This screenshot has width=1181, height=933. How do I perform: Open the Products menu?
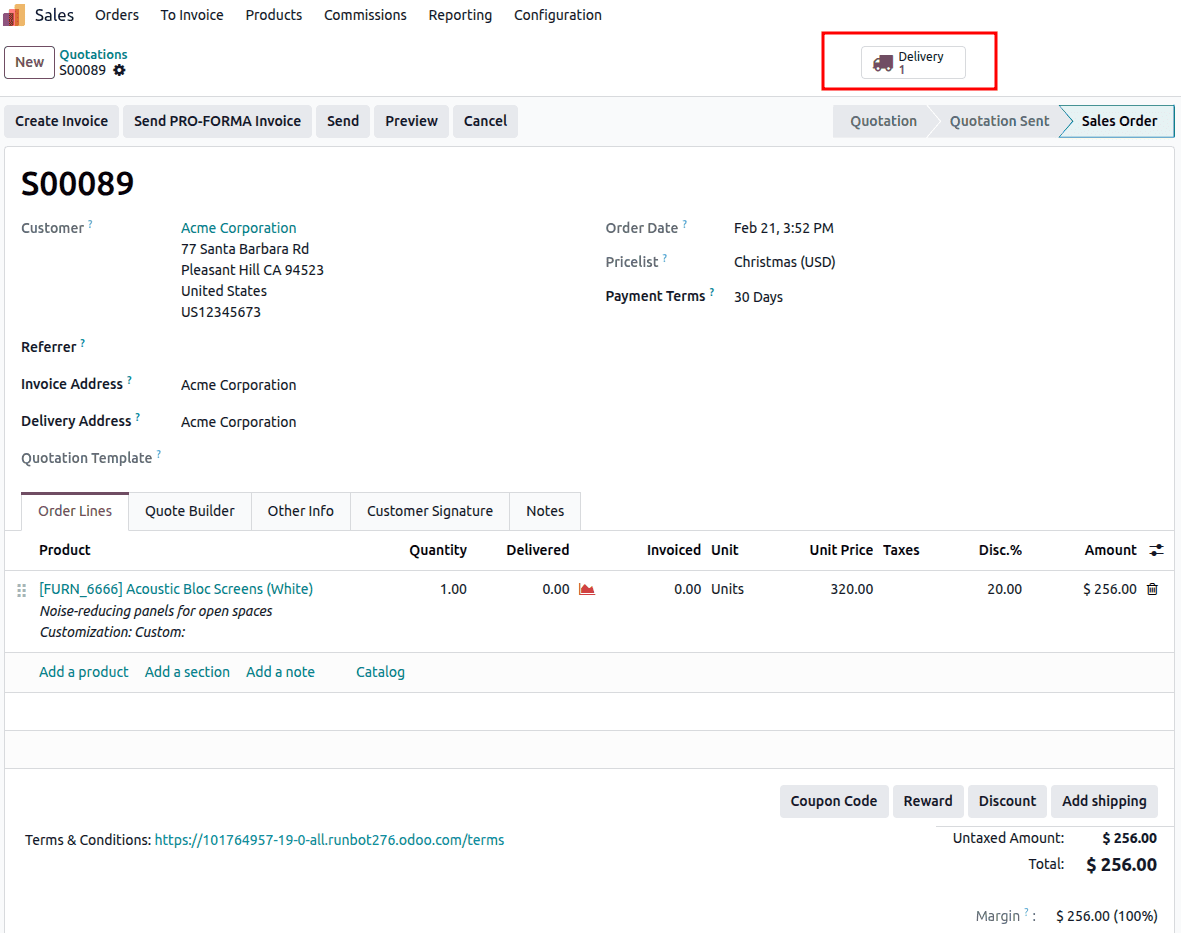coord(273,15)
